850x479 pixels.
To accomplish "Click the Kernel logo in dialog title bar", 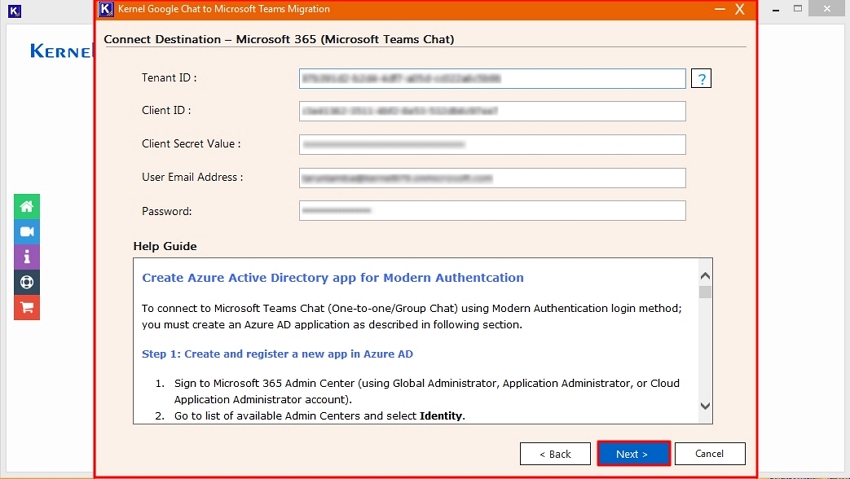I will pyautogui.click(x=106, y=9).
